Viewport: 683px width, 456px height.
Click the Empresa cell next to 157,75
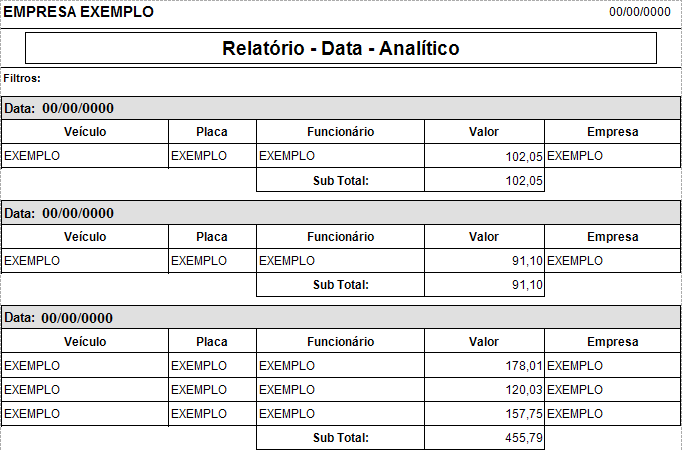pos(612,413)
